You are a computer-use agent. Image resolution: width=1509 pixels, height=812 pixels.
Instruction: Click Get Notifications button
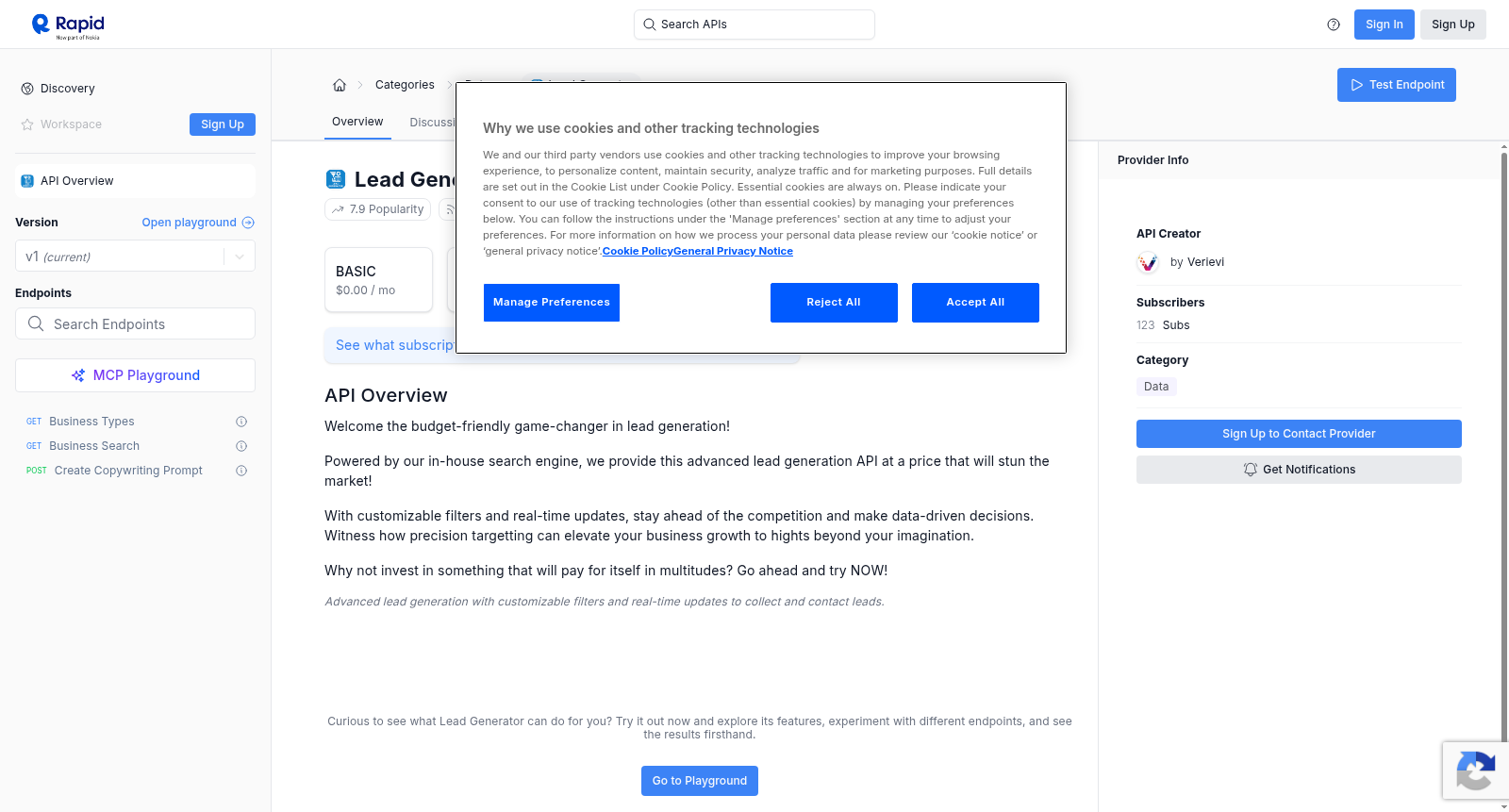1299,470
